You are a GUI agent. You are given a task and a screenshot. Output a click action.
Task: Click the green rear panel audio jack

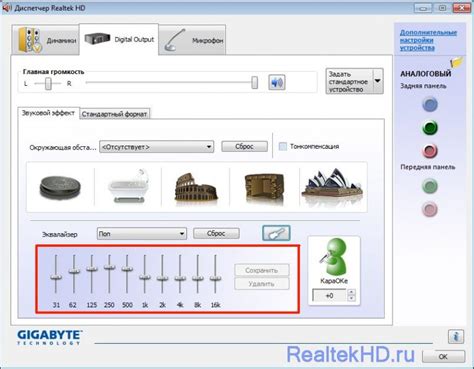tap(430, 128)
